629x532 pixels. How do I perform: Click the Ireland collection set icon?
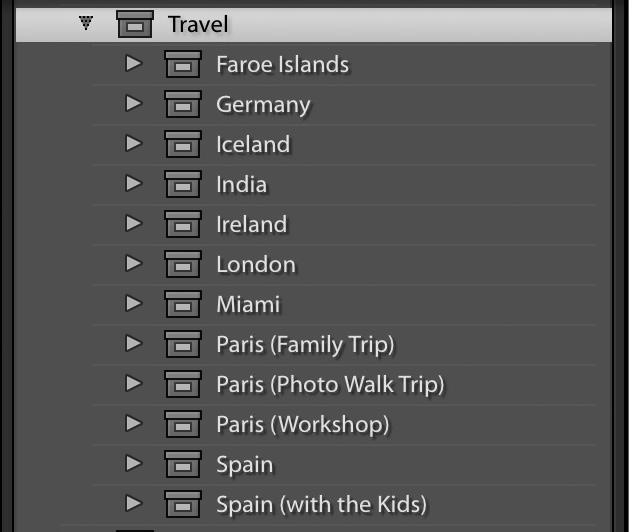pos(183,224)
